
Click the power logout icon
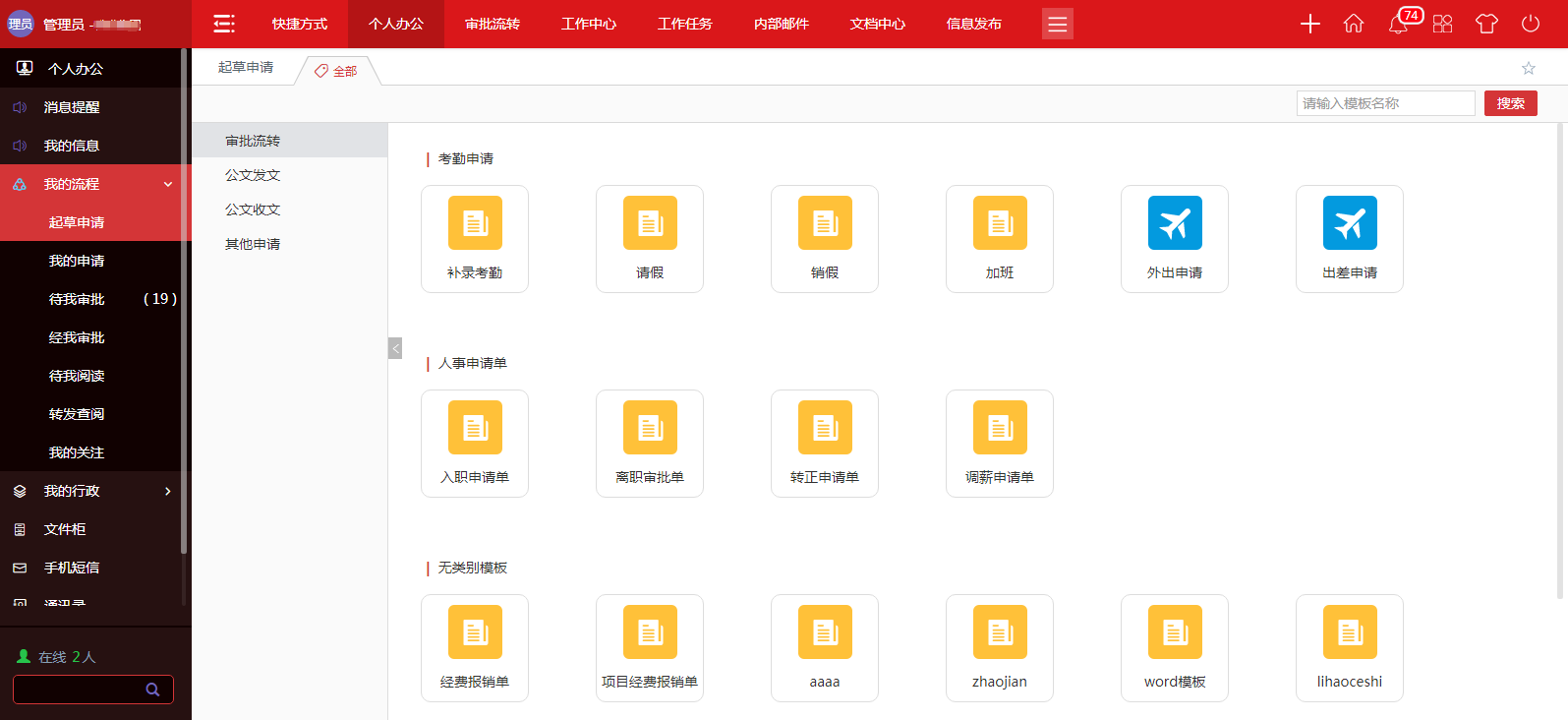pos(1531,24)
